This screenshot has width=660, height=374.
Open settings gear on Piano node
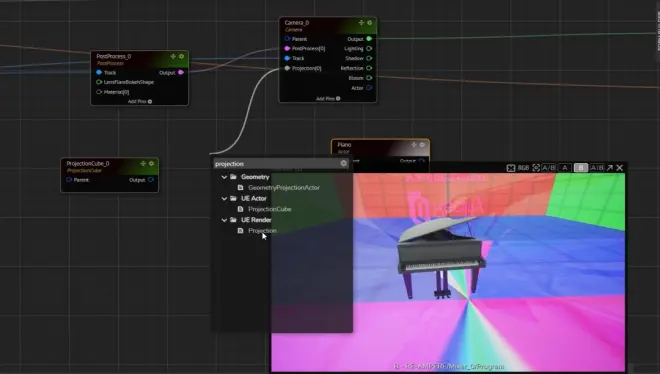click(x=422, y=145)
